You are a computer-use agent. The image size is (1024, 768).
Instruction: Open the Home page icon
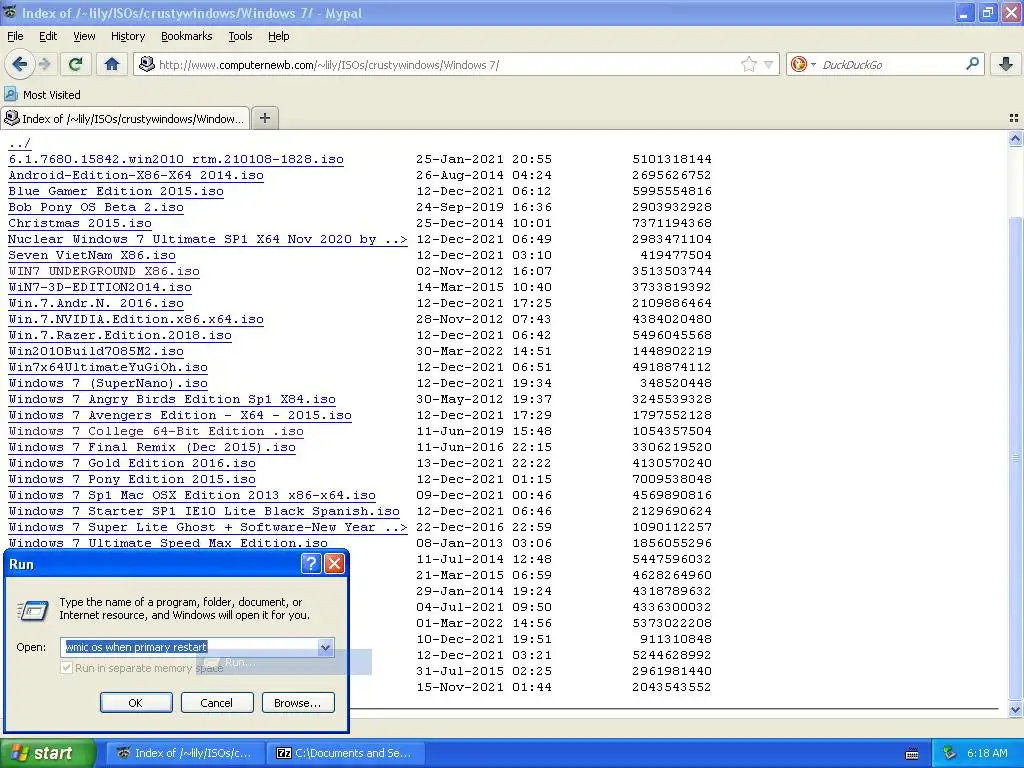tap(112, 64)
